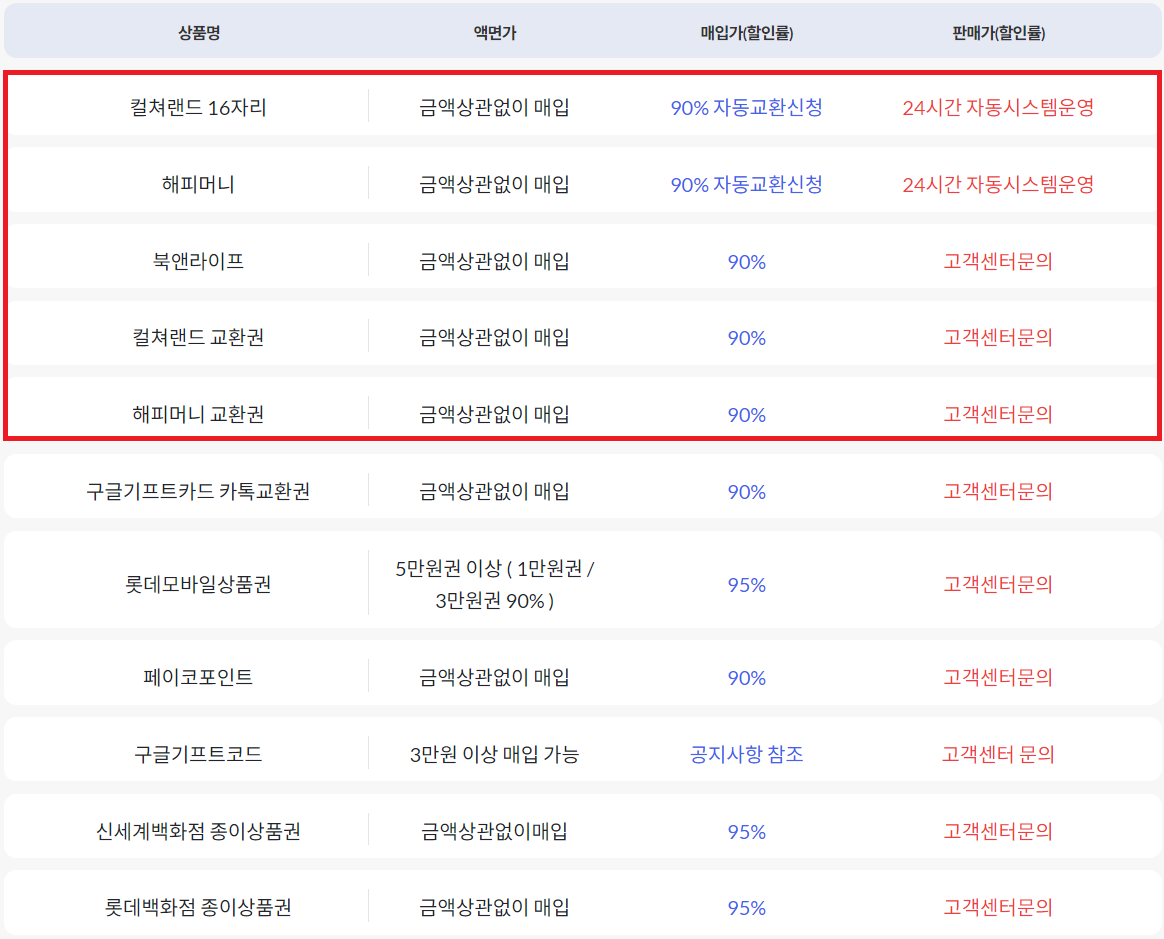This screenshot has width=1164, height=939.
Task: Select the 북앤라이프 product name
Action: tap(198, 261)
